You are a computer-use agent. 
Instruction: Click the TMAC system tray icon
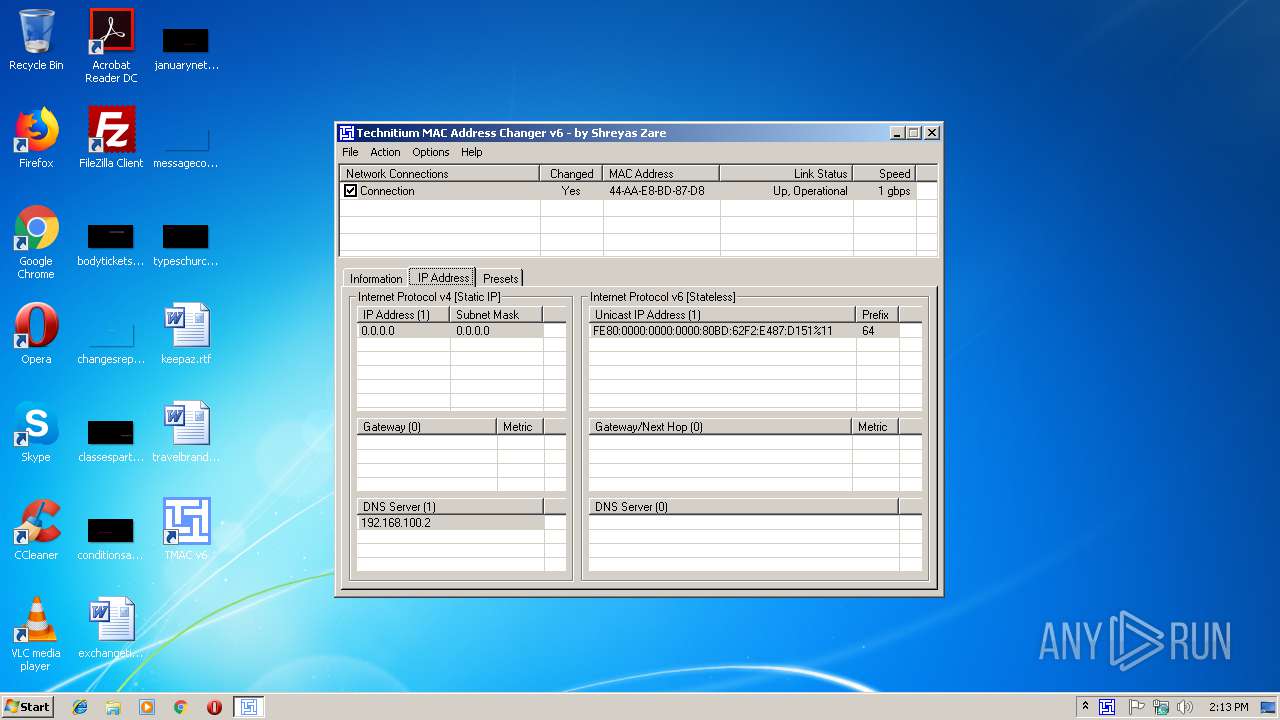coord(1107,707)
